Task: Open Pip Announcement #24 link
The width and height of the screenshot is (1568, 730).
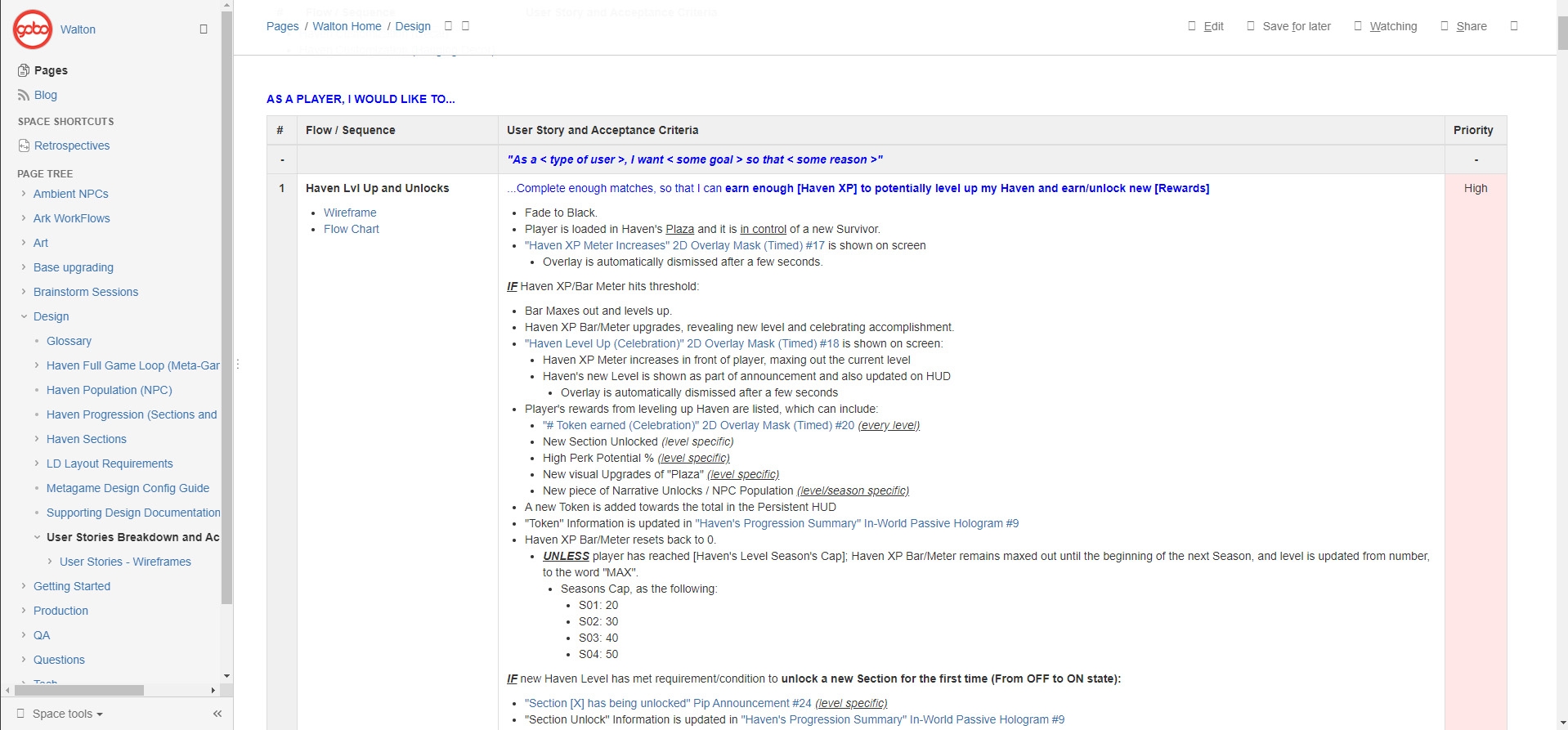Action: (668, 703)
